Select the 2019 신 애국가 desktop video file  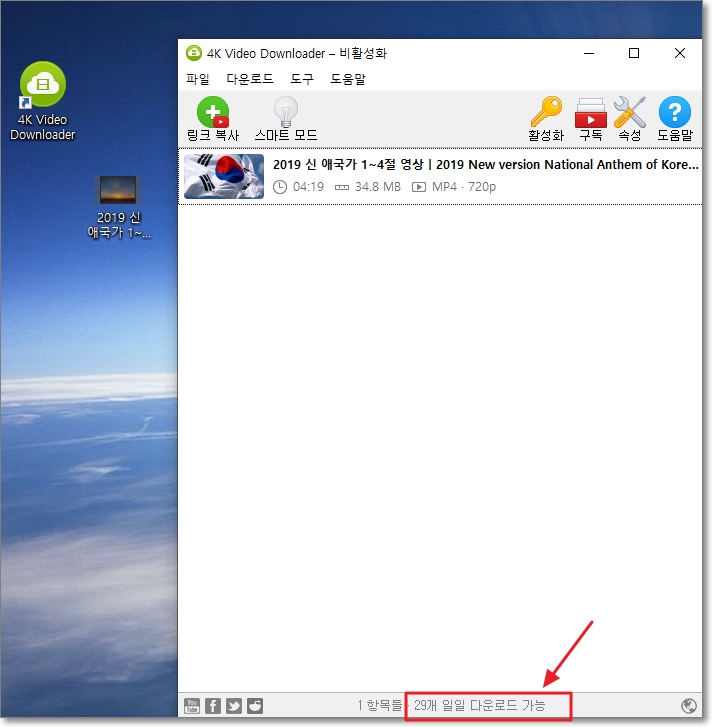point(119,207)
